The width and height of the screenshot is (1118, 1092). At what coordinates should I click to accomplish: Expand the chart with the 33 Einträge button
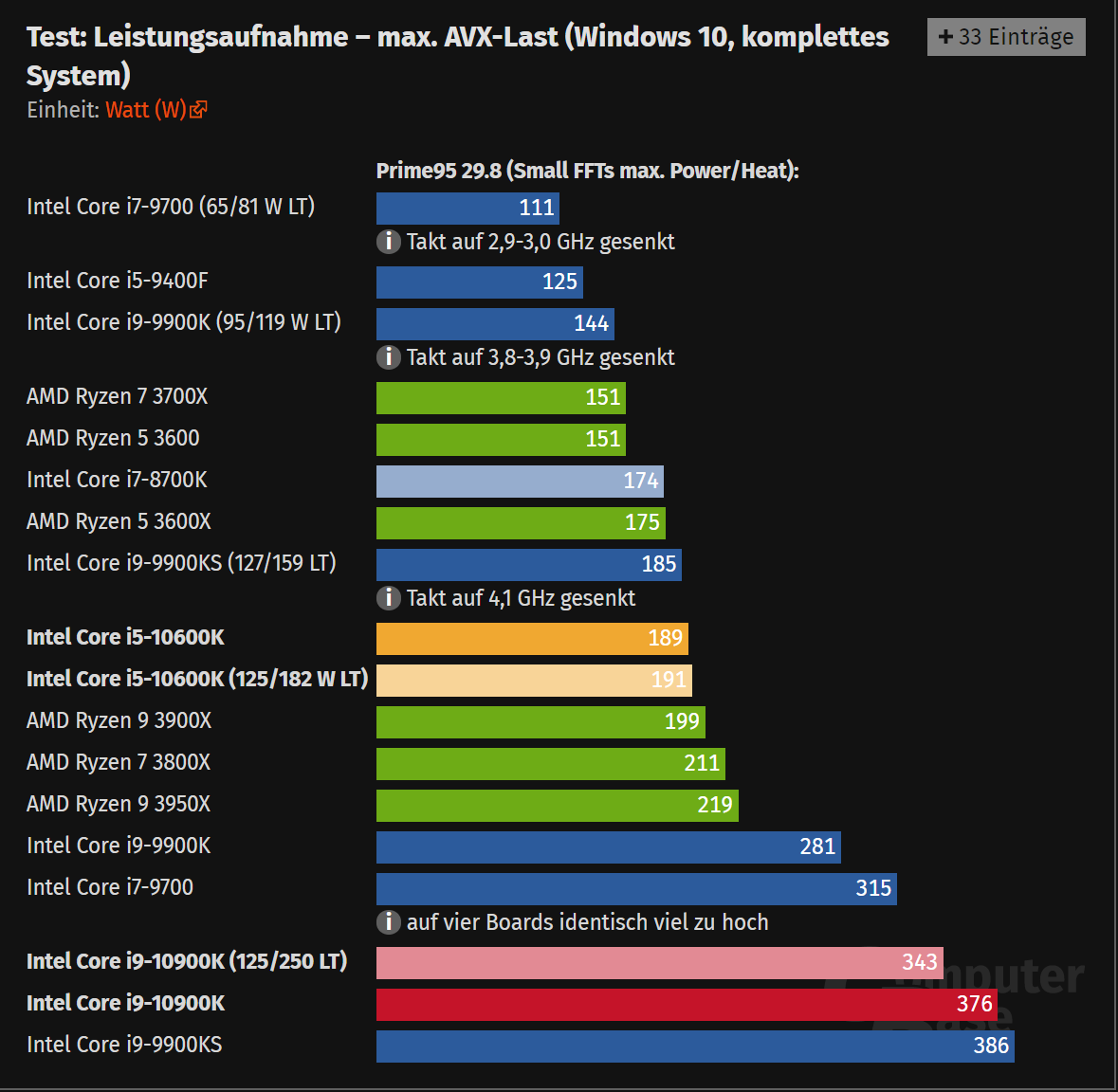tap(1006, 37)
